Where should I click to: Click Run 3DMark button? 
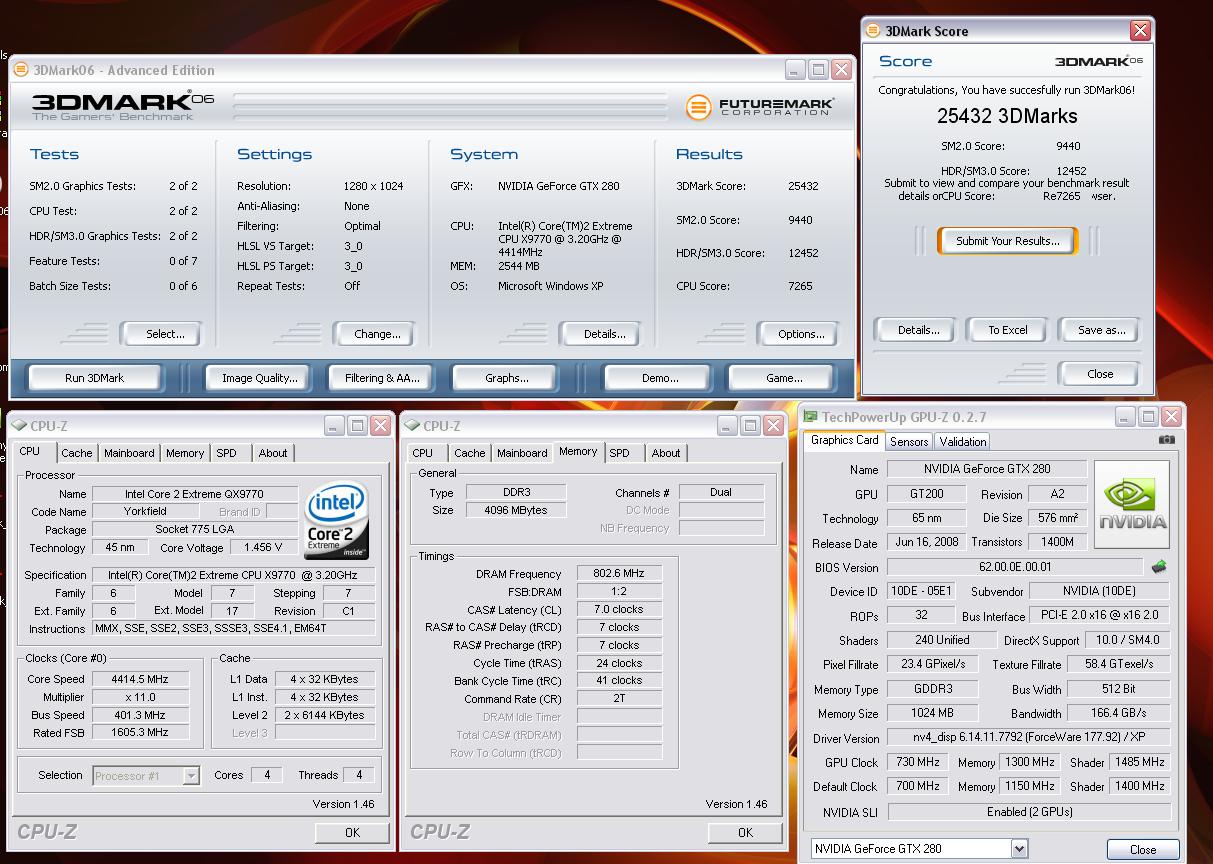tap(95, 378)
